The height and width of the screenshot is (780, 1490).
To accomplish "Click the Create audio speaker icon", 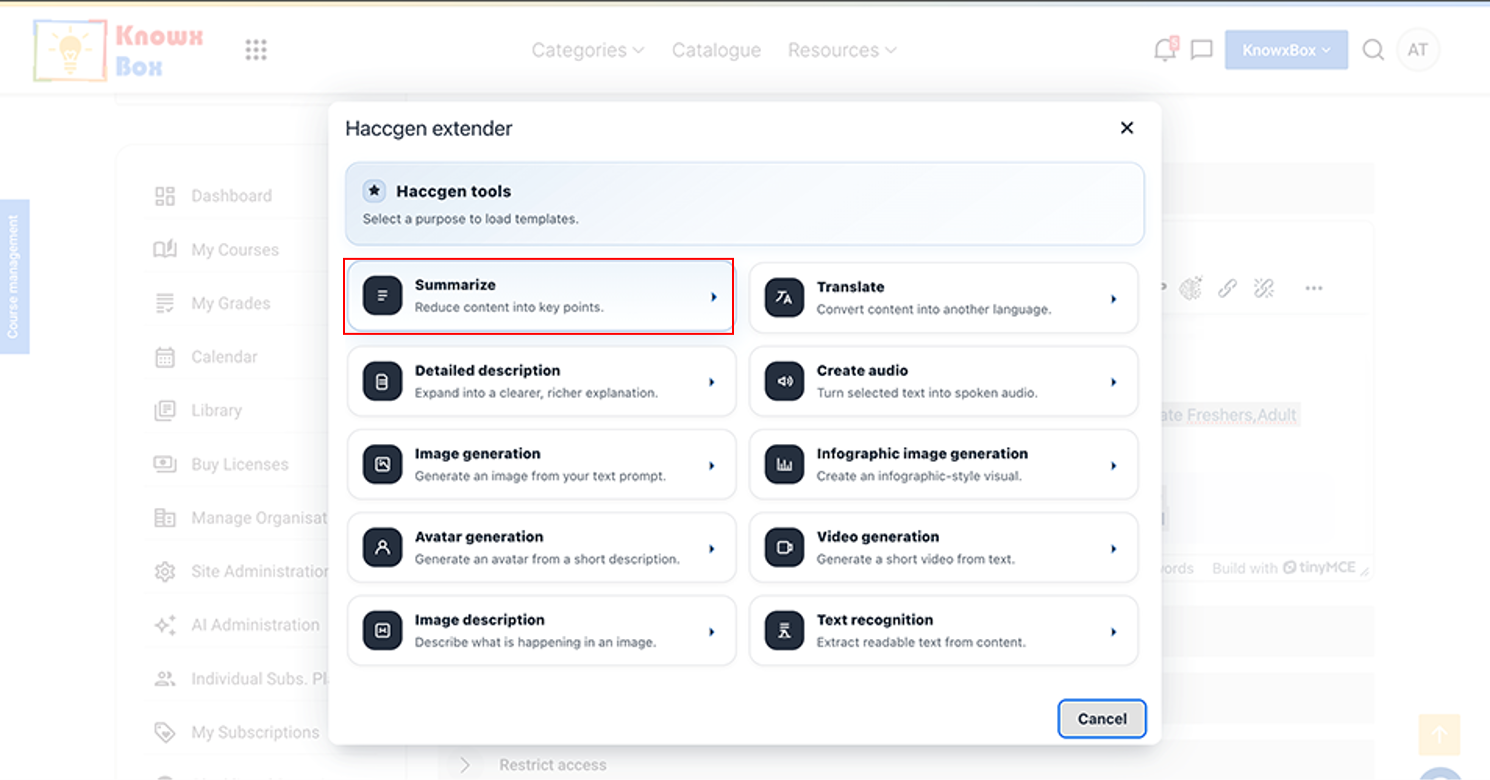I will (784, 381).
